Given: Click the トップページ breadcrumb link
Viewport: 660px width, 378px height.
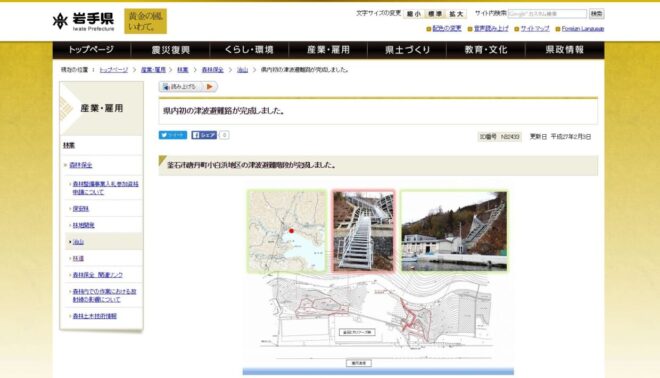Looking at the screenshot, I should click(x=114, y=70).
